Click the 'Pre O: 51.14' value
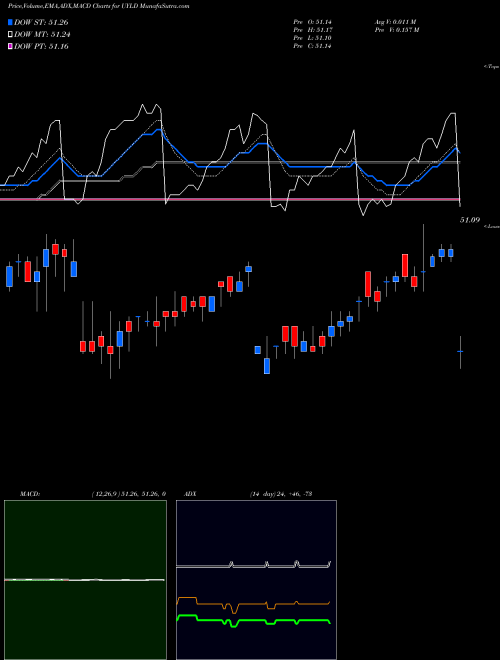The image size is (500, 660). pos(312,22)
